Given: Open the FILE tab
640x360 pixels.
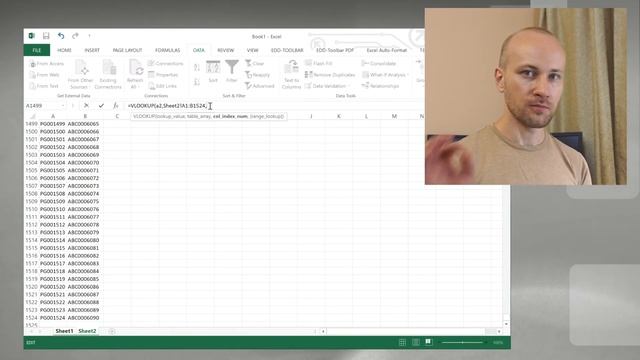Looking at the screenshot, I should point(37,50).
